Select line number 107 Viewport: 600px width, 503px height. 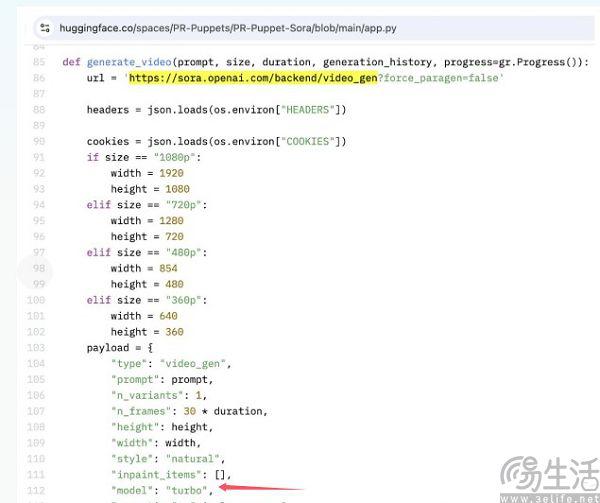[x=36, y=411]
